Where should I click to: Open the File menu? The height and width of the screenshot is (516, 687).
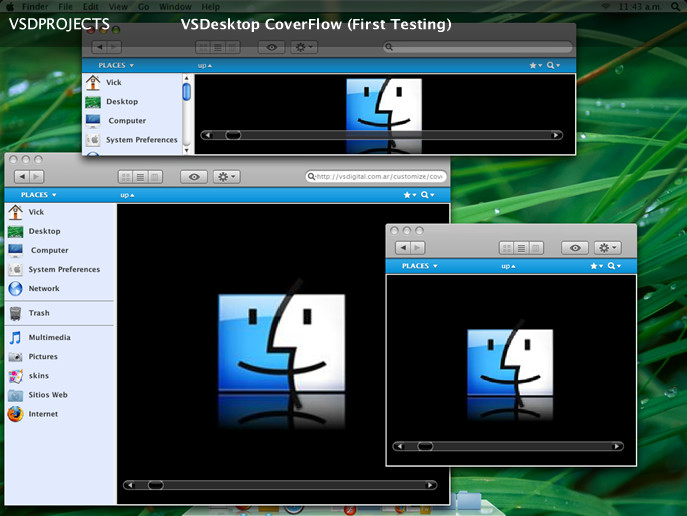[65, 7]
